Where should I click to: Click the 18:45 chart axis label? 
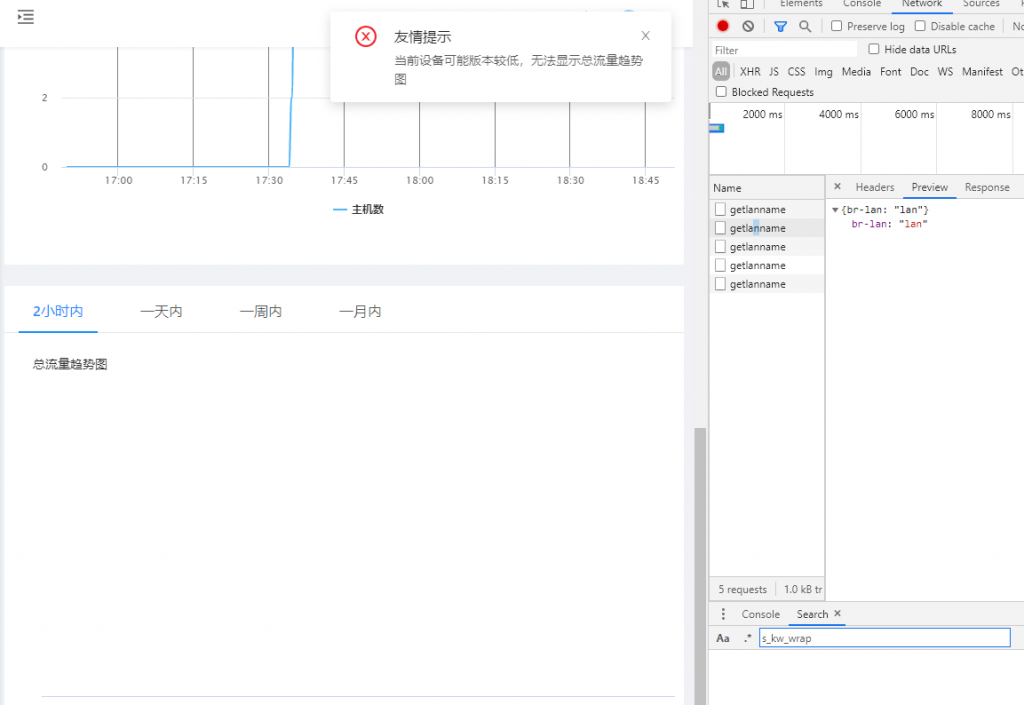(x=645, y=181)
